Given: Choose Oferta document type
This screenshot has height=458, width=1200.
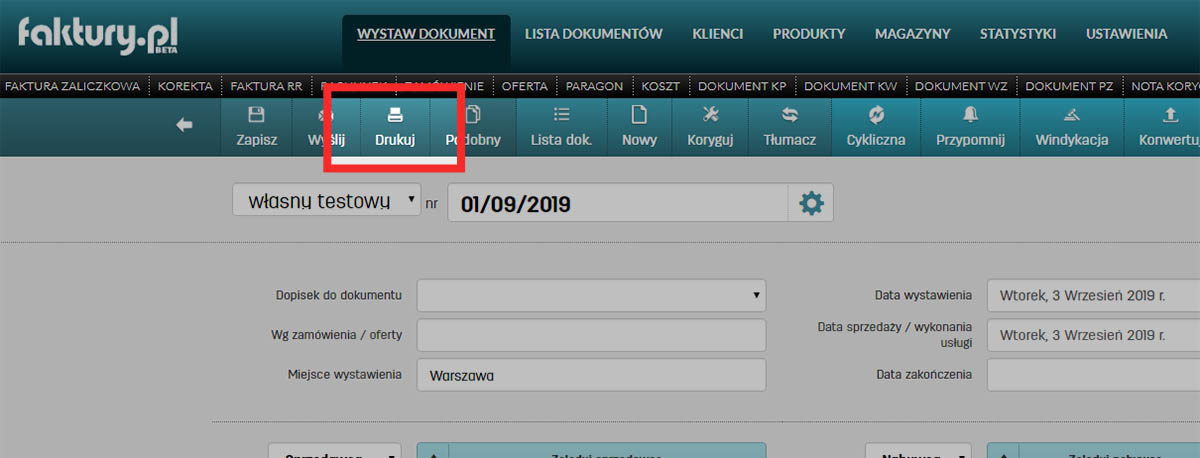Looking at the screenshot, I should click(524, 86).
